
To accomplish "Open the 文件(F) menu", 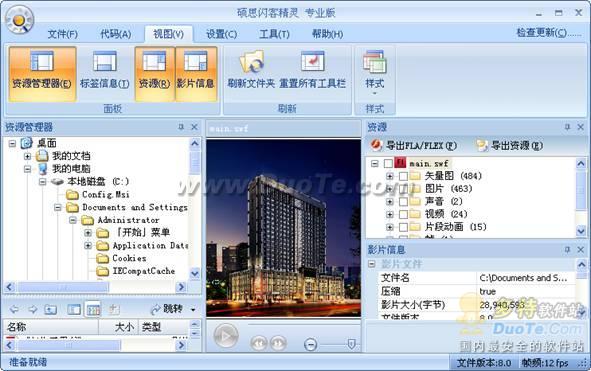I will 63,34.
